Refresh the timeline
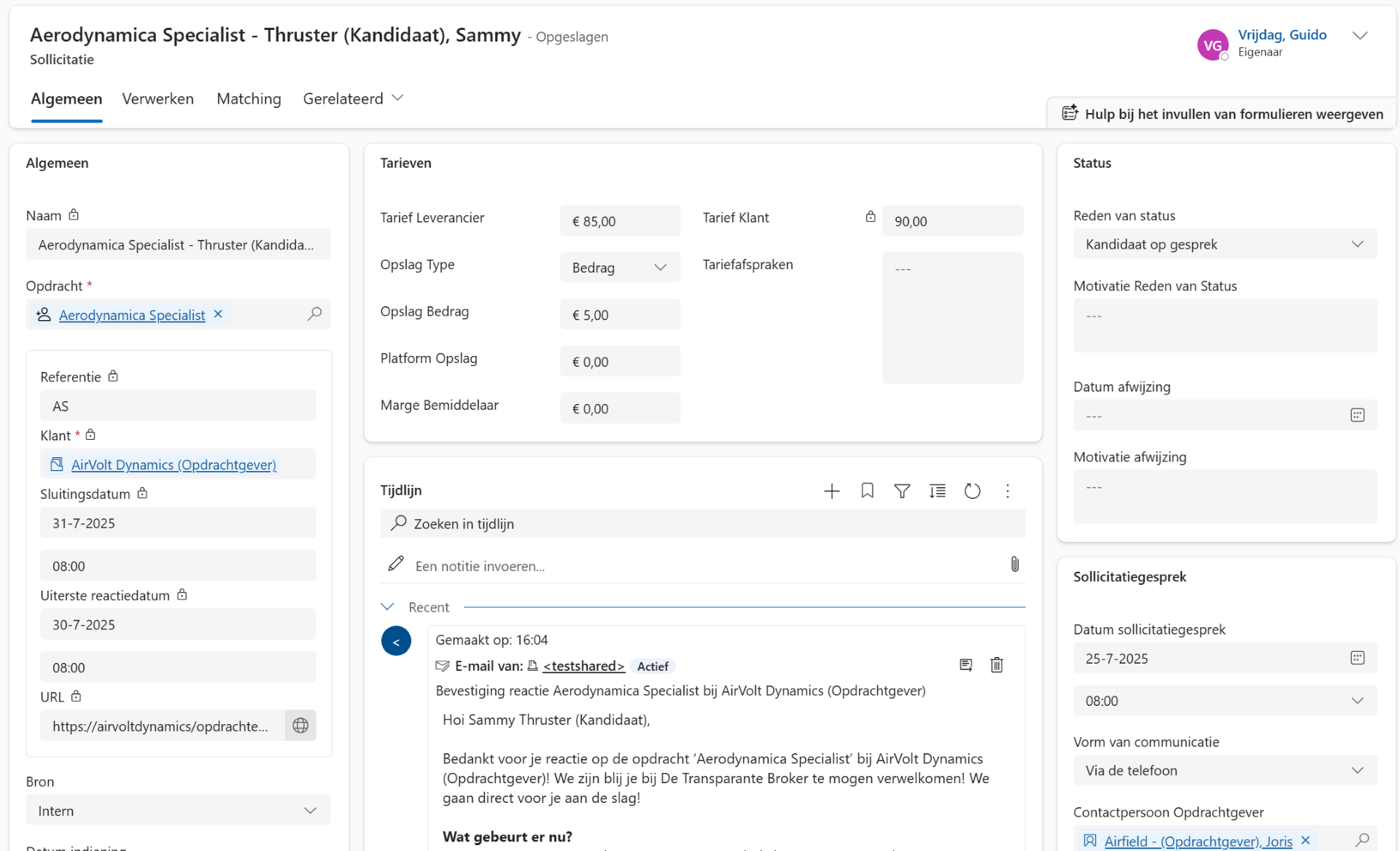This screenshot has width=1400, height=851. (972, 491)
